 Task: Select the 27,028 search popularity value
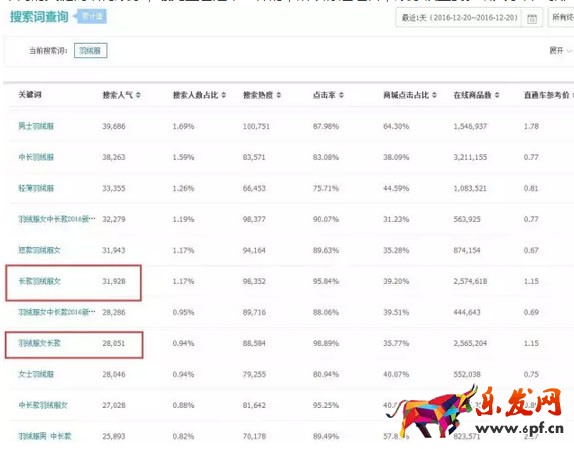pos(114,405)
